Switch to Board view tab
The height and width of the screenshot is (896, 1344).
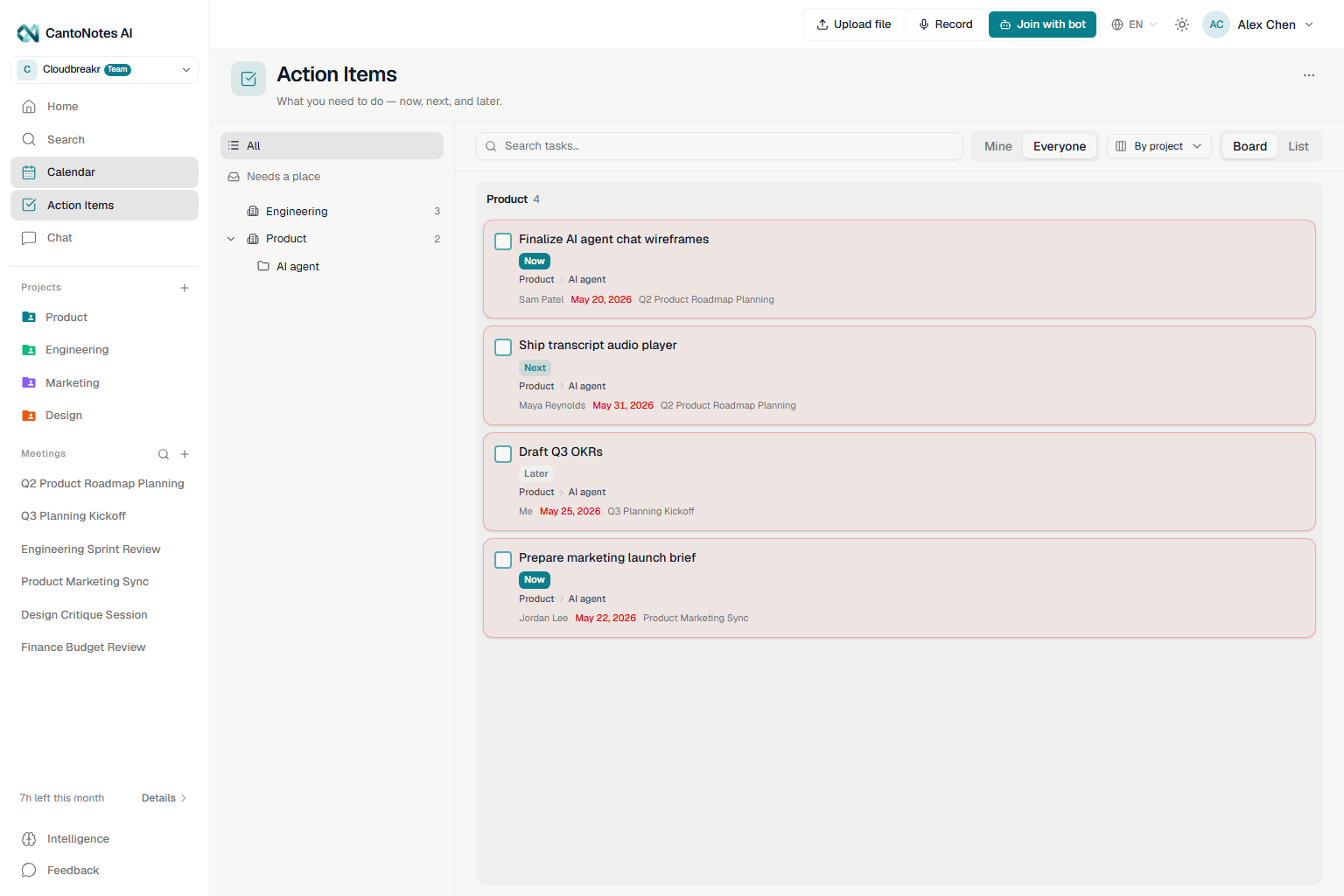pos(1249,146)
